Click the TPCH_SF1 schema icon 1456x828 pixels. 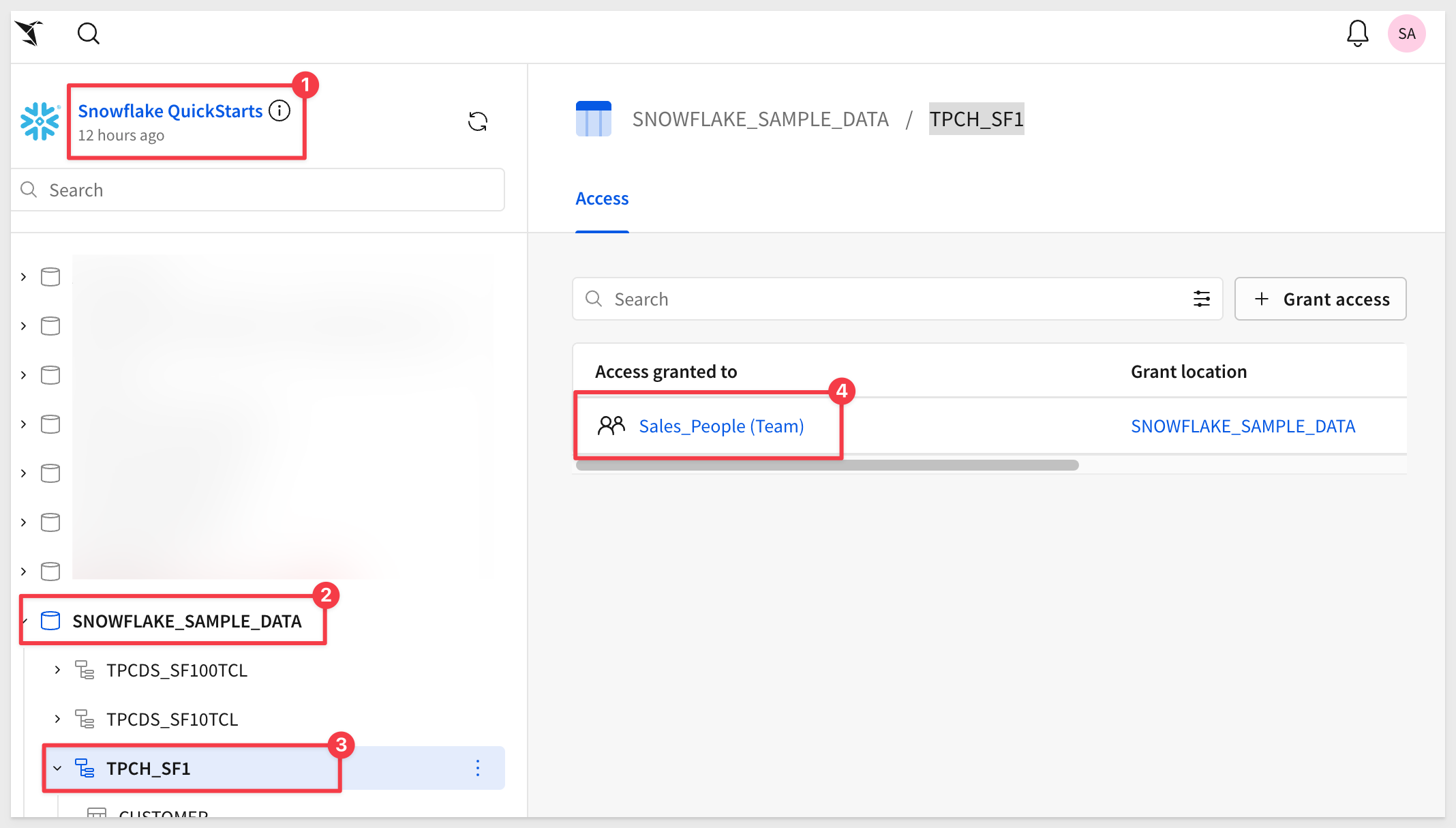point(85,768)
